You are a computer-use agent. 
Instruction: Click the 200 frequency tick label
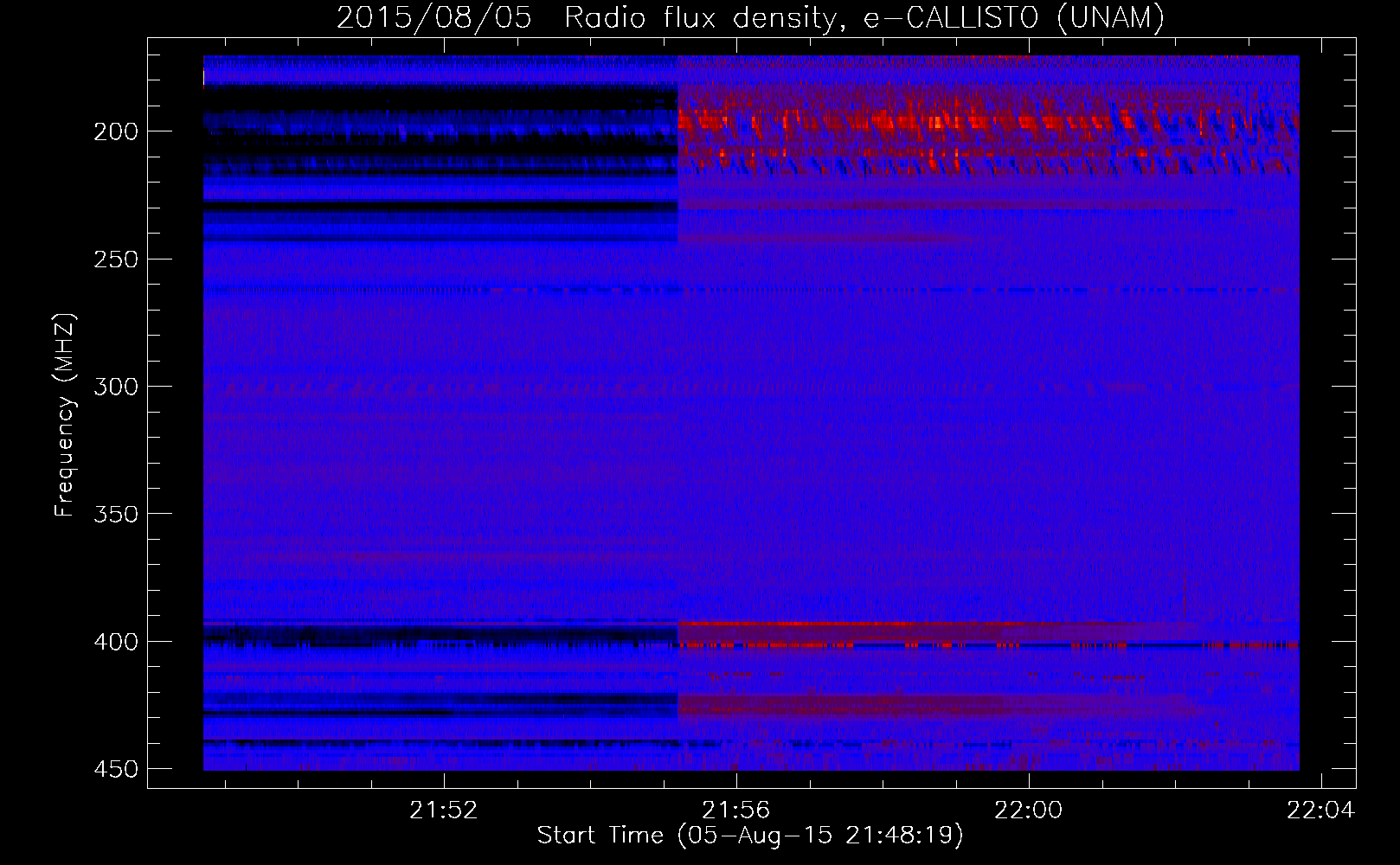(116, 131)
